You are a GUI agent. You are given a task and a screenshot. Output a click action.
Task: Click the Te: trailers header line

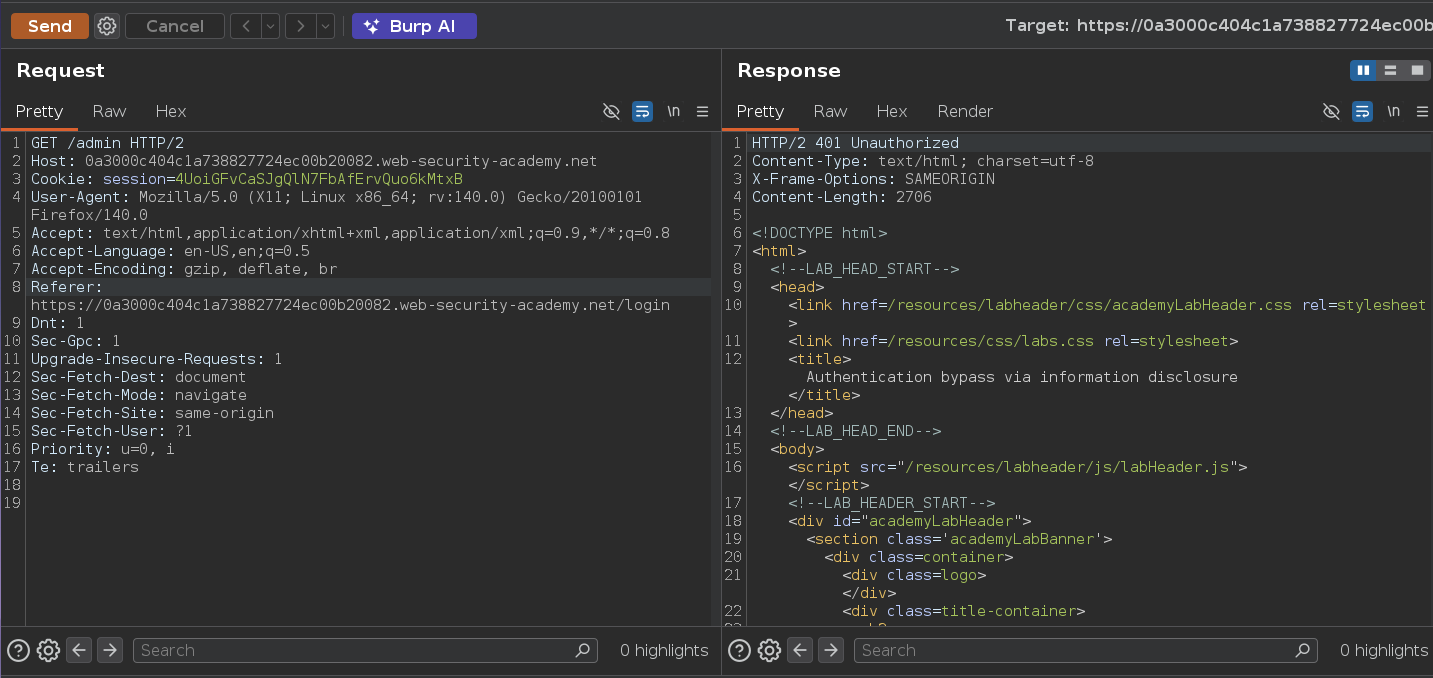click(x=85, y=467)
